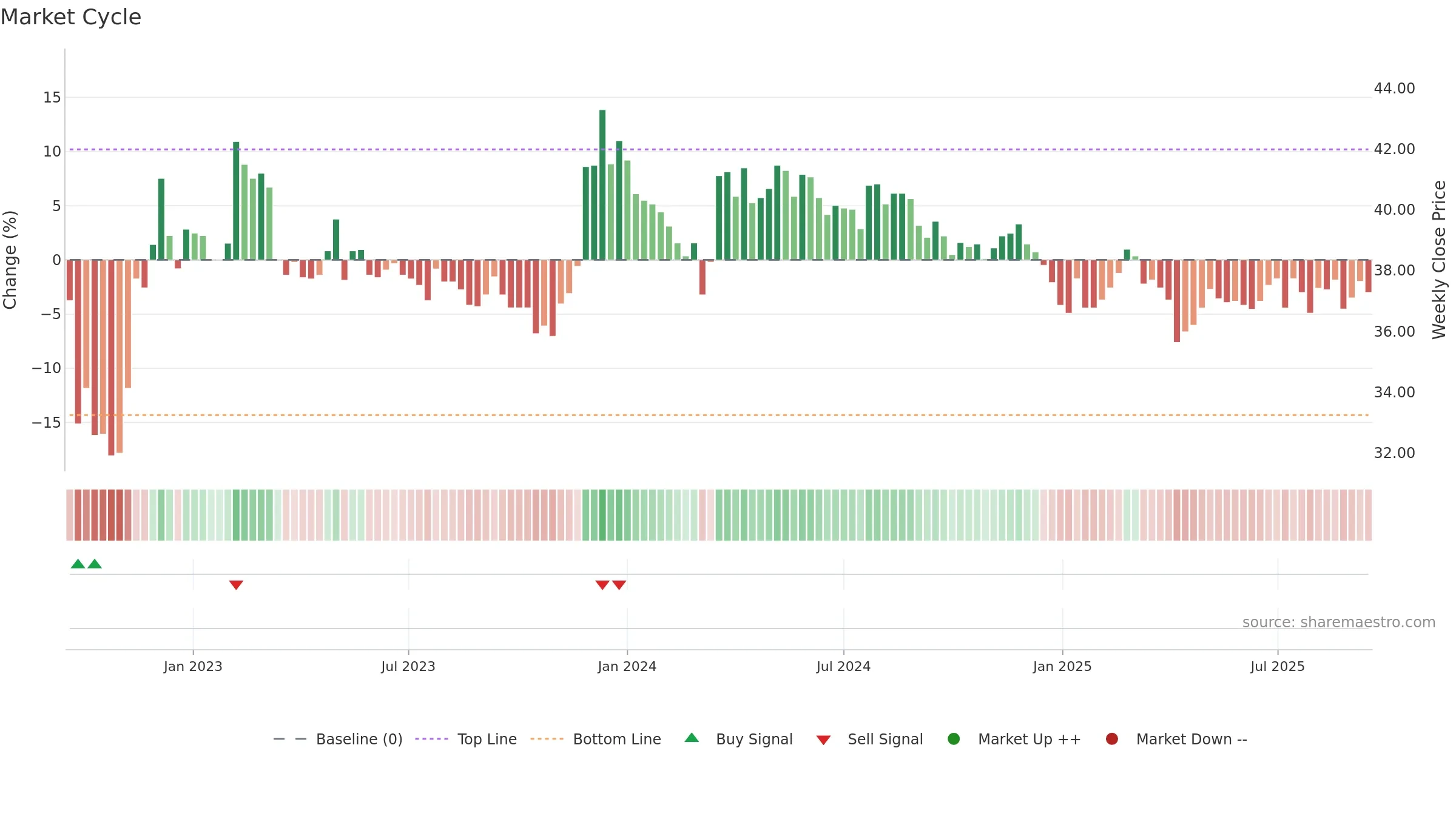This screenshot has height=819, width=1456.
Task: Click the Market Up ++ legend label
Action: click(1030, 739)
